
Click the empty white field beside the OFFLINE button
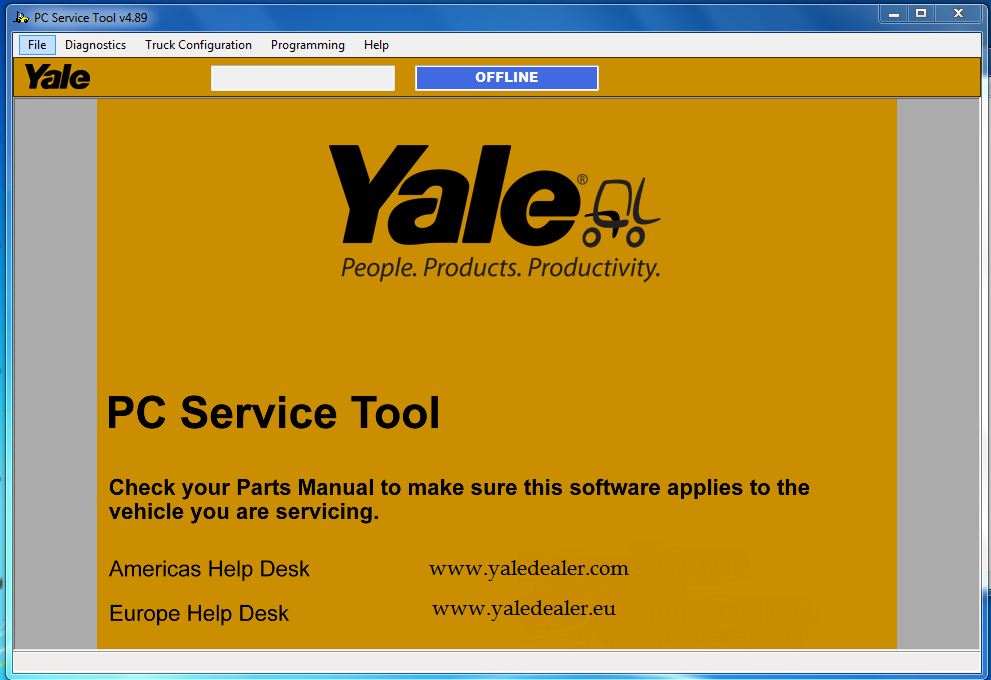[x=303, y=78]
